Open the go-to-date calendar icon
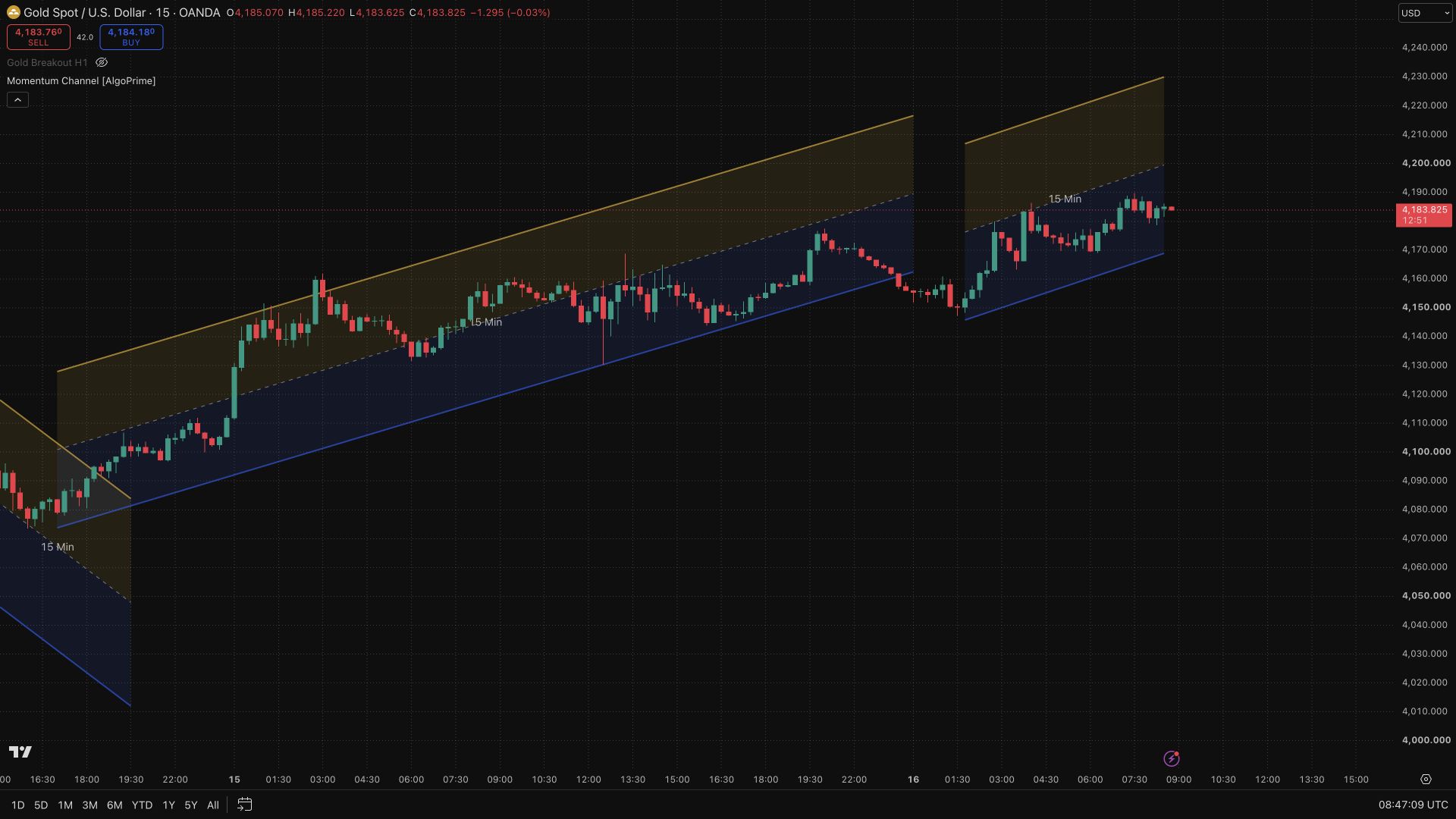Image resolution: width=1456 pixels, height=819 pixels. click(244, 805)
